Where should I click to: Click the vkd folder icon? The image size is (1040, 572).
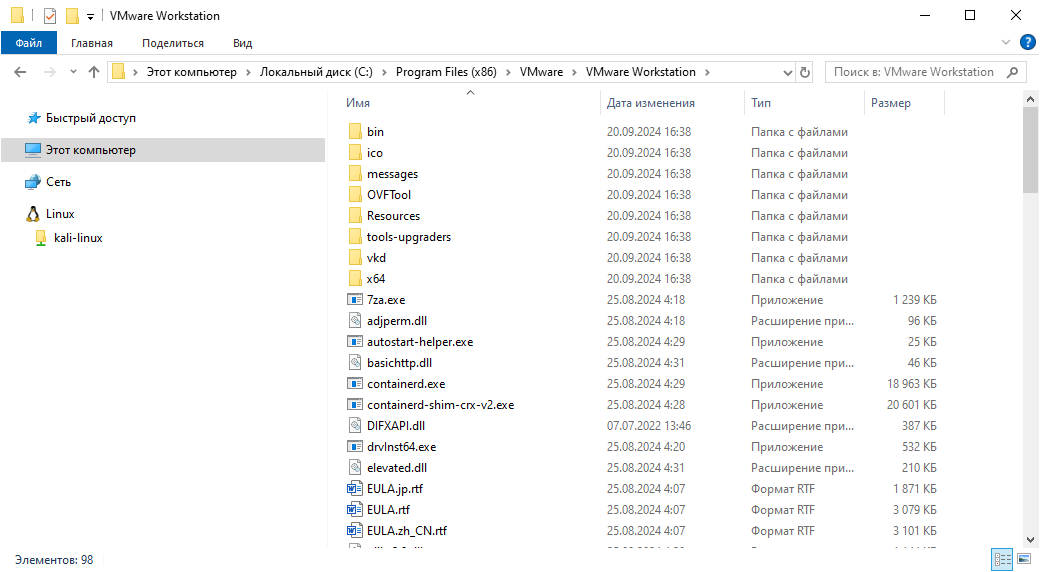(x=355, y=257)
